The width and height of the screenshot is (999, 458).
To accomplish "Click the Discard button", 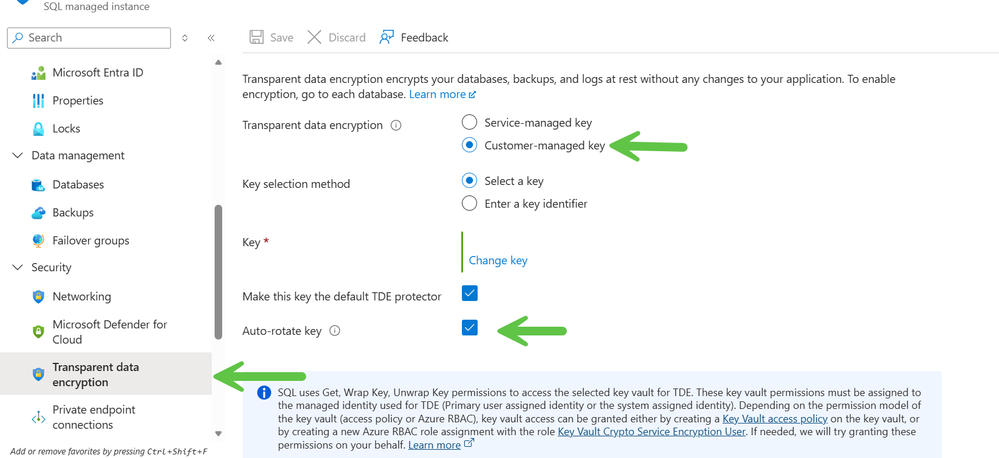I will pyautogui.click(x=336, y=38).
